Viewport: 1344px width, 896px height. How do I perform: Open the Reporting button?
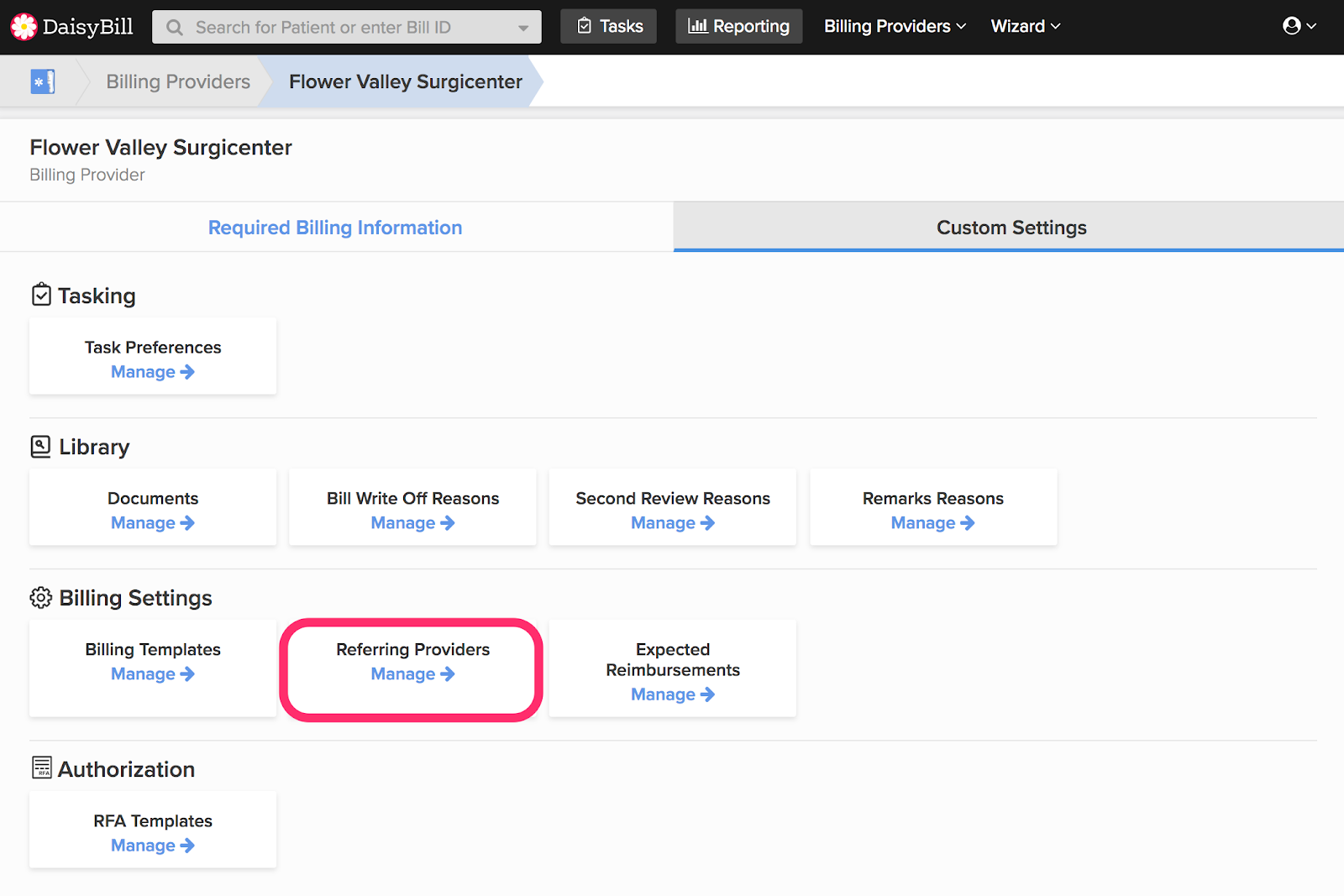[x=739, y=26]
